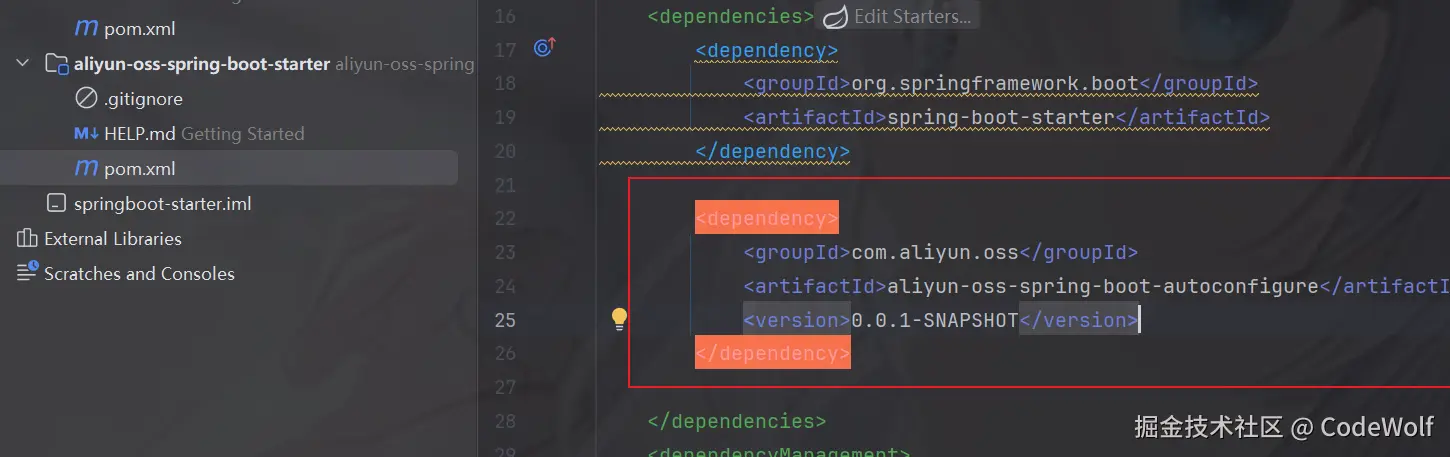Select the aliyun-oss-spring-boot-starter module folder icon
Image resolution: width=1450 pixels, height=457 pixels.
point(56,64)
